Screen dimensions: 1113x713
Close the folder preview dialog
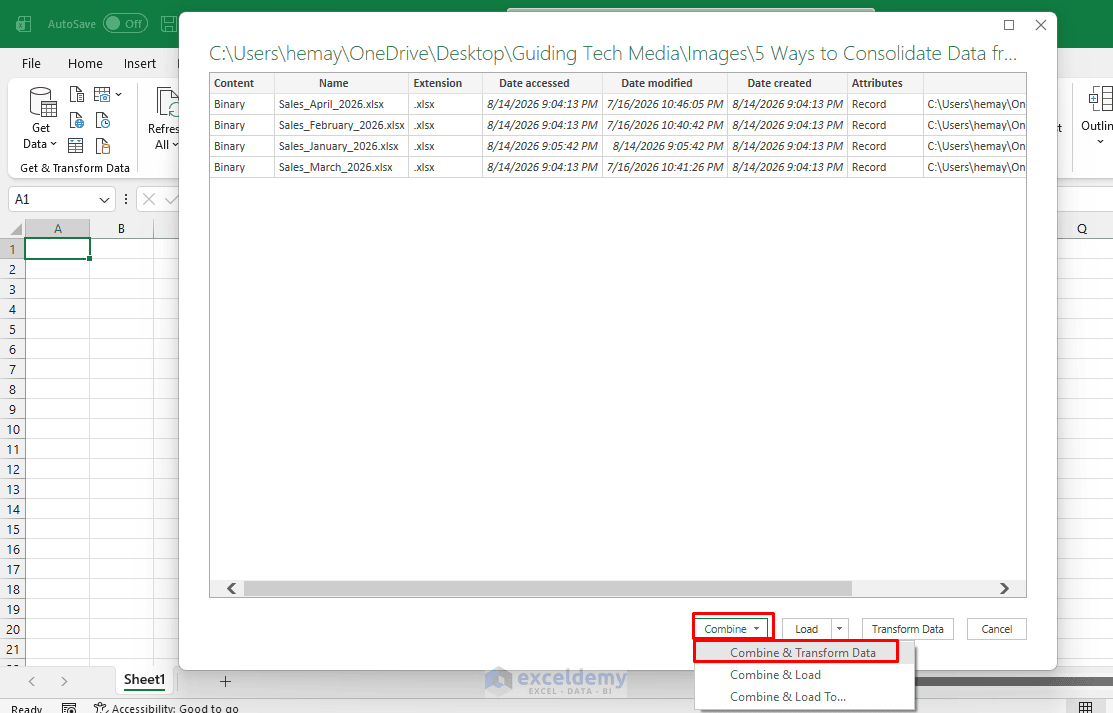(1041, 25)
